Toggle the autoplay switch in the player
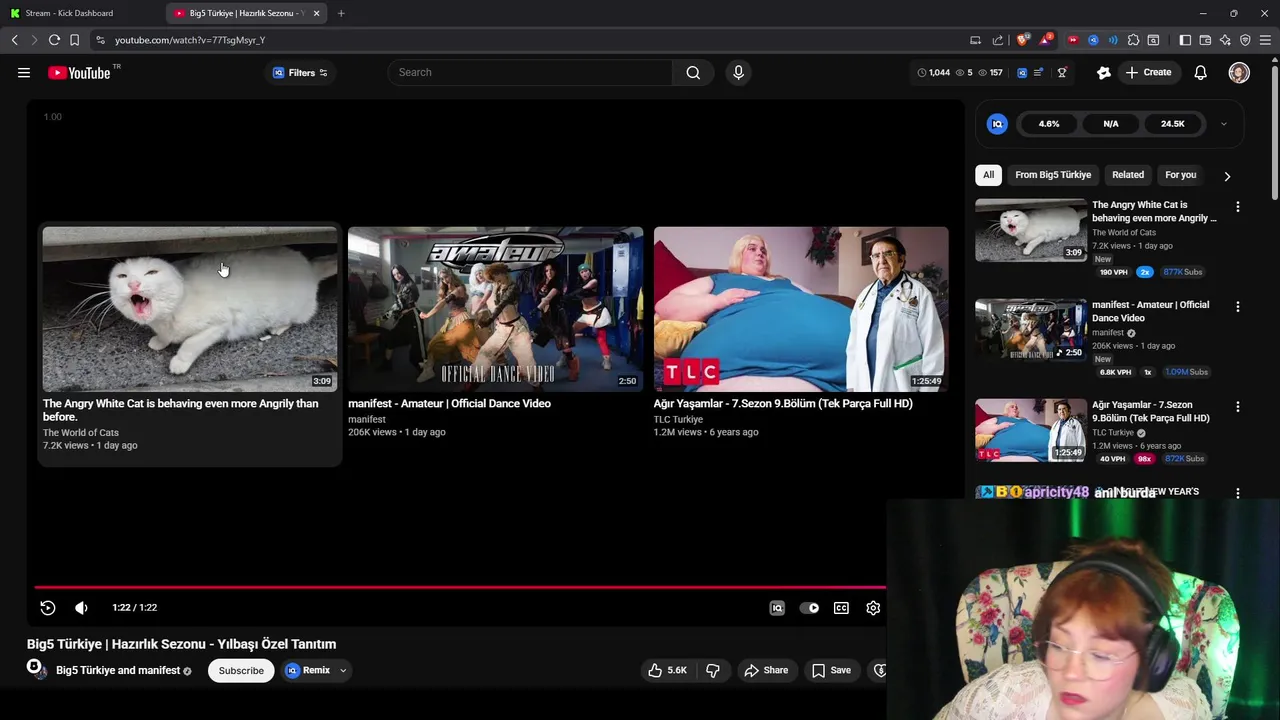The image size is (1280, 720). coord(809,607)
